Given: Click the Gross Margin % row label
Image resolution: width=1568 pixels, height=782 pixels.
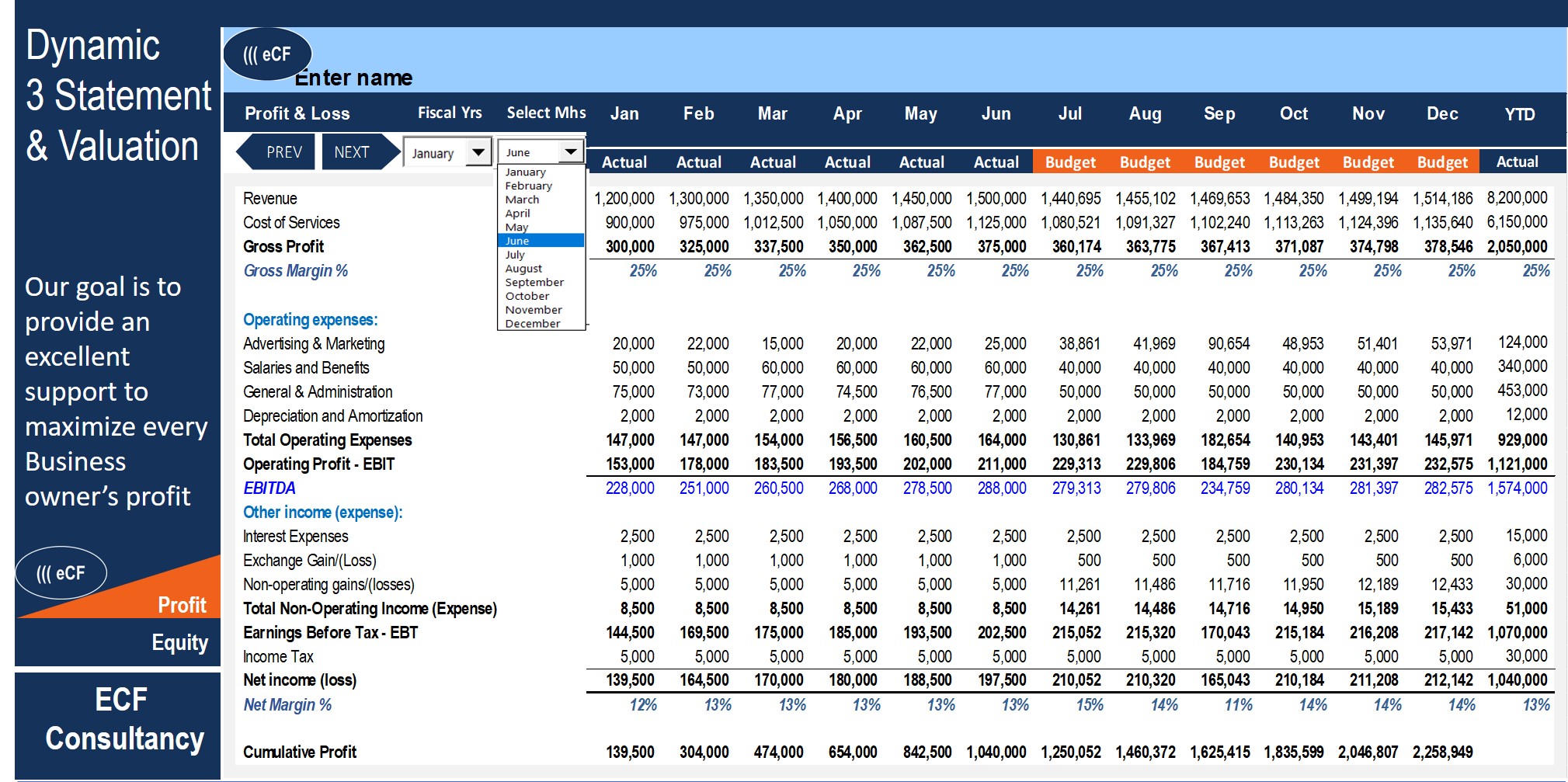Looking at the screenshot, I should point(295,271).
